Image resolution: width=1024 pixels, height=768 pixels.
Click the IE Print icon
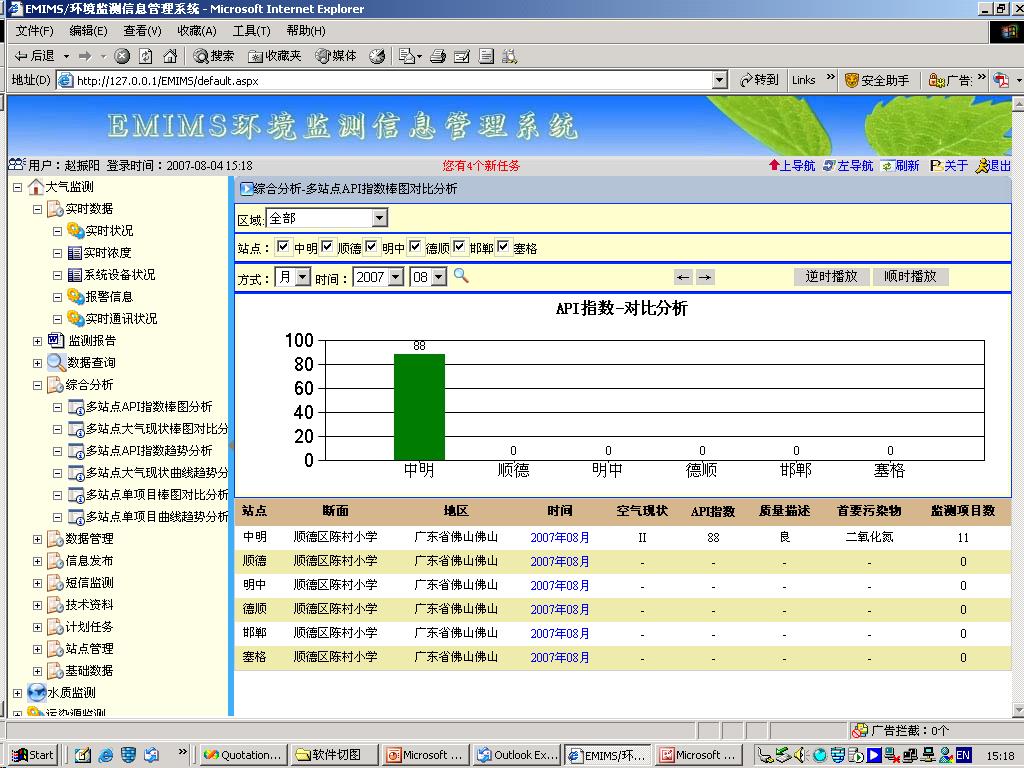[x=438, y=56]
